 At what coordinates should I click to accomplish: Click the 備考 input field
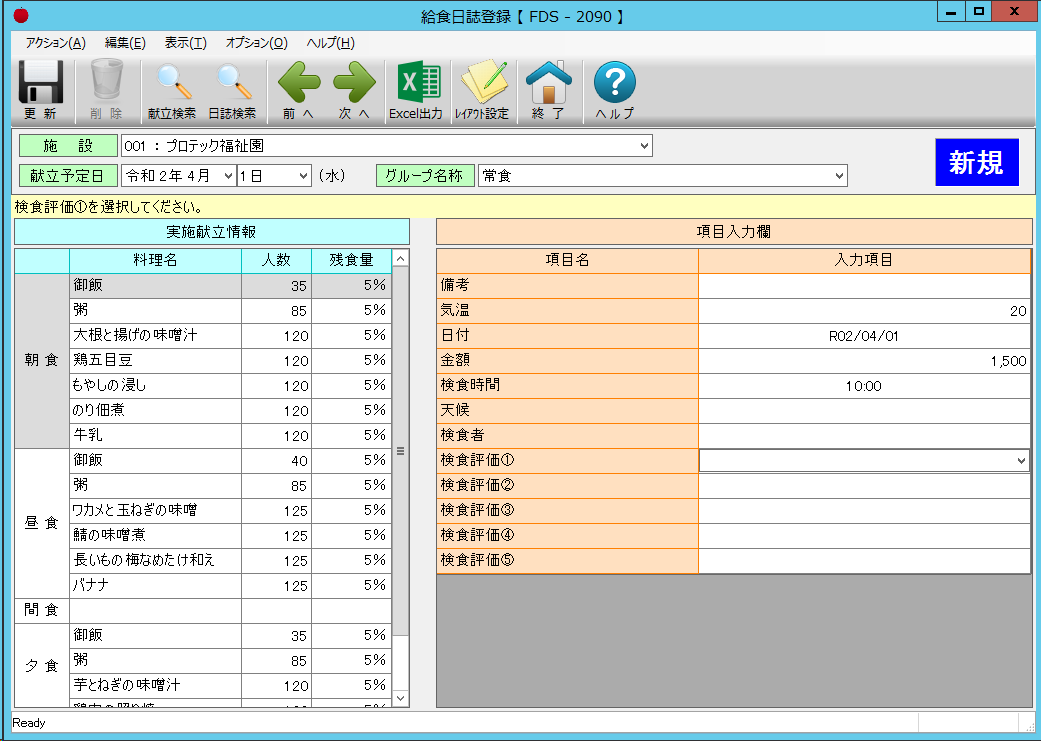[864, 286]
